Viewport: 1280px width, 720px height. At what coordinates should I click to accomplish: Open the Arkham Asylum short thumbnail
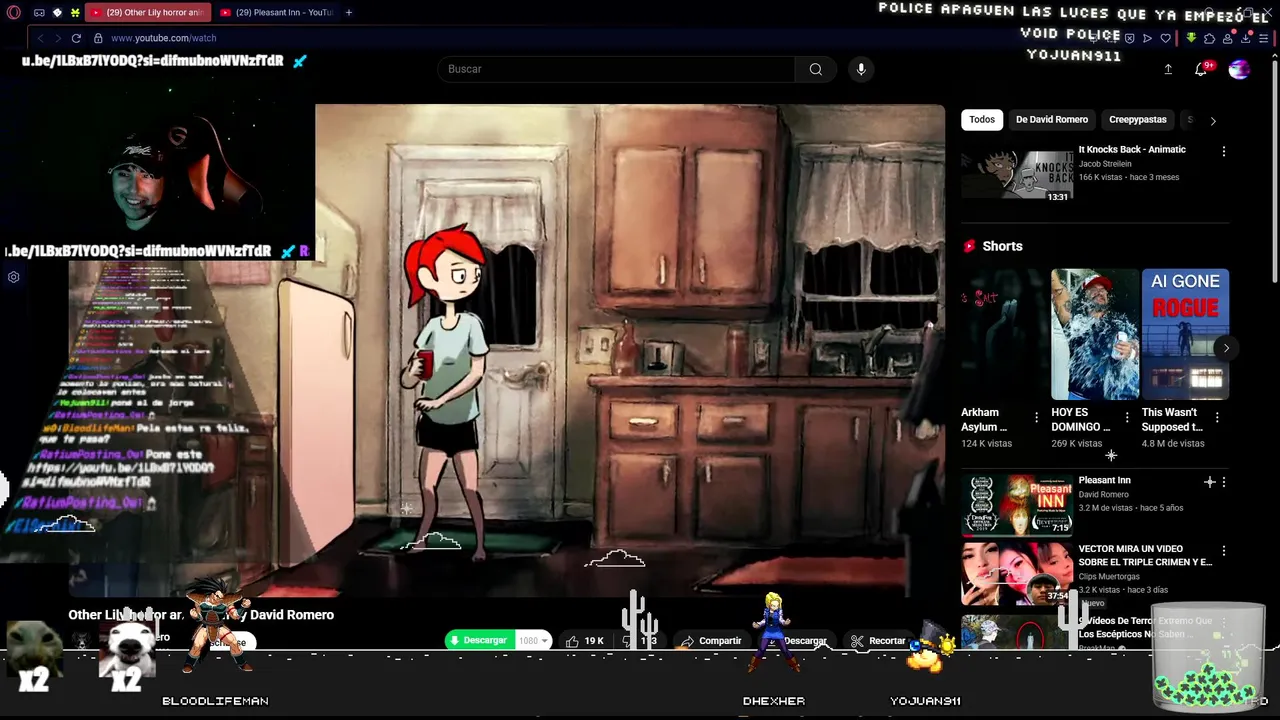pos(1004,334)
